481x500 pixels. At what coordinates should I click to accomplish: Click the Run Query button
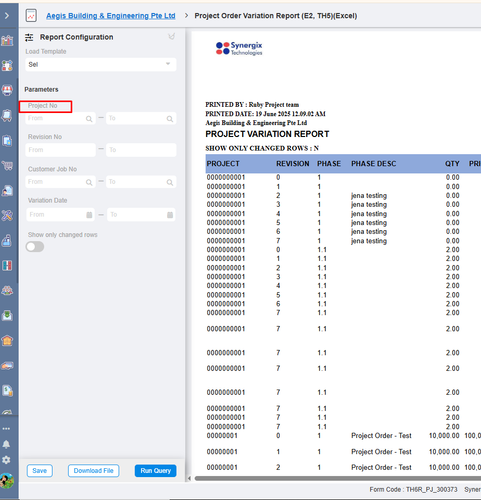(x=155, y=471)
